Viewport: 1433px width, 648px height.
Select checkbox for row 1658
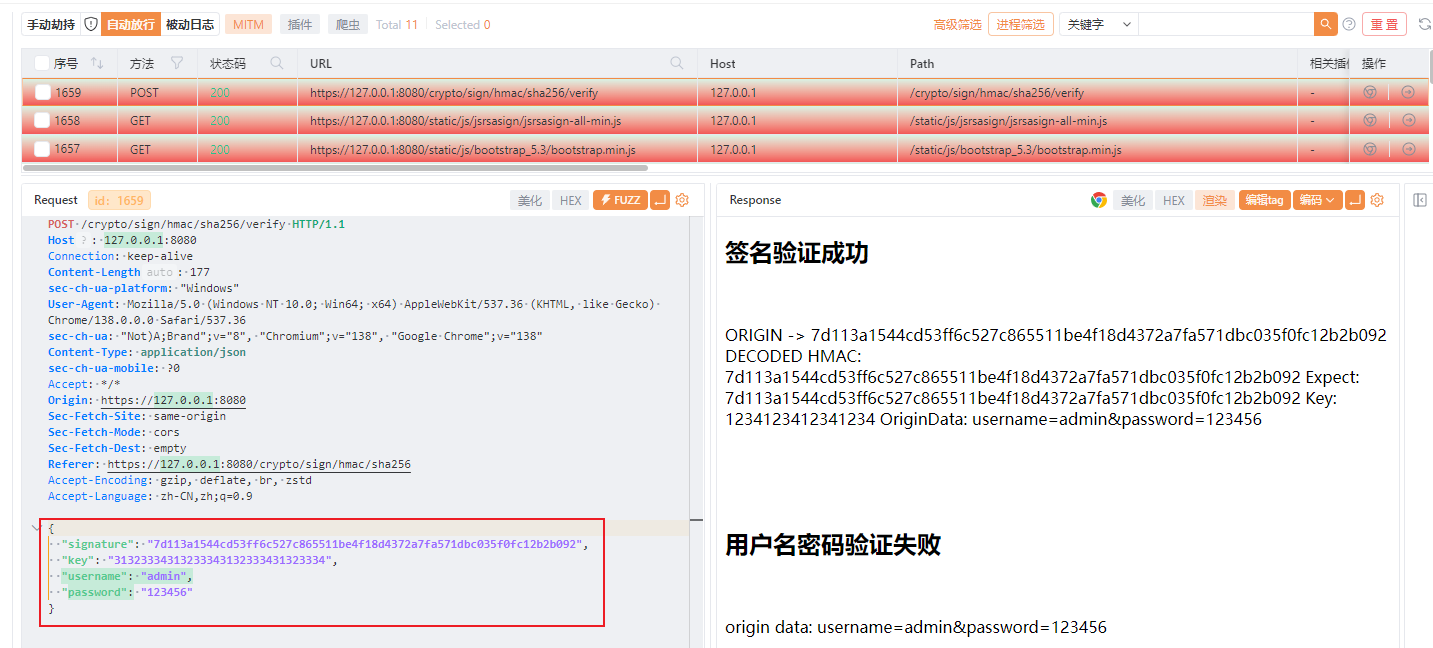tap(42, 120)
